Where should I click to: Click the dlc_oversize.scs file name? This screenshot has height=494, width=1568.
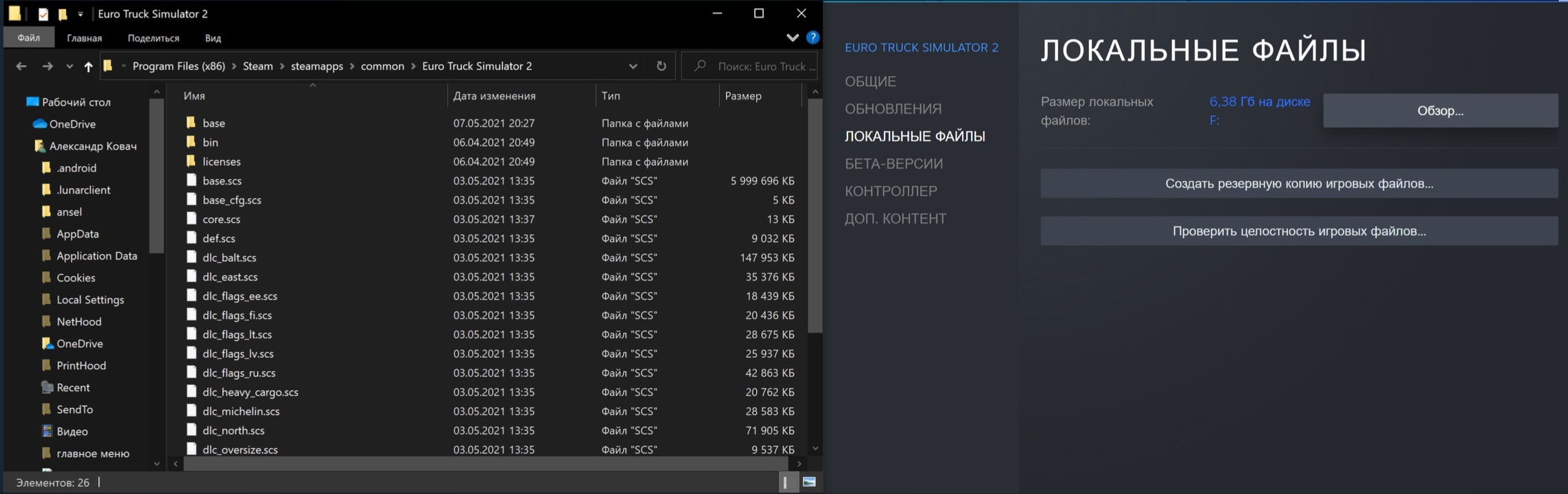pyautogui.click(x=240, y=449)
